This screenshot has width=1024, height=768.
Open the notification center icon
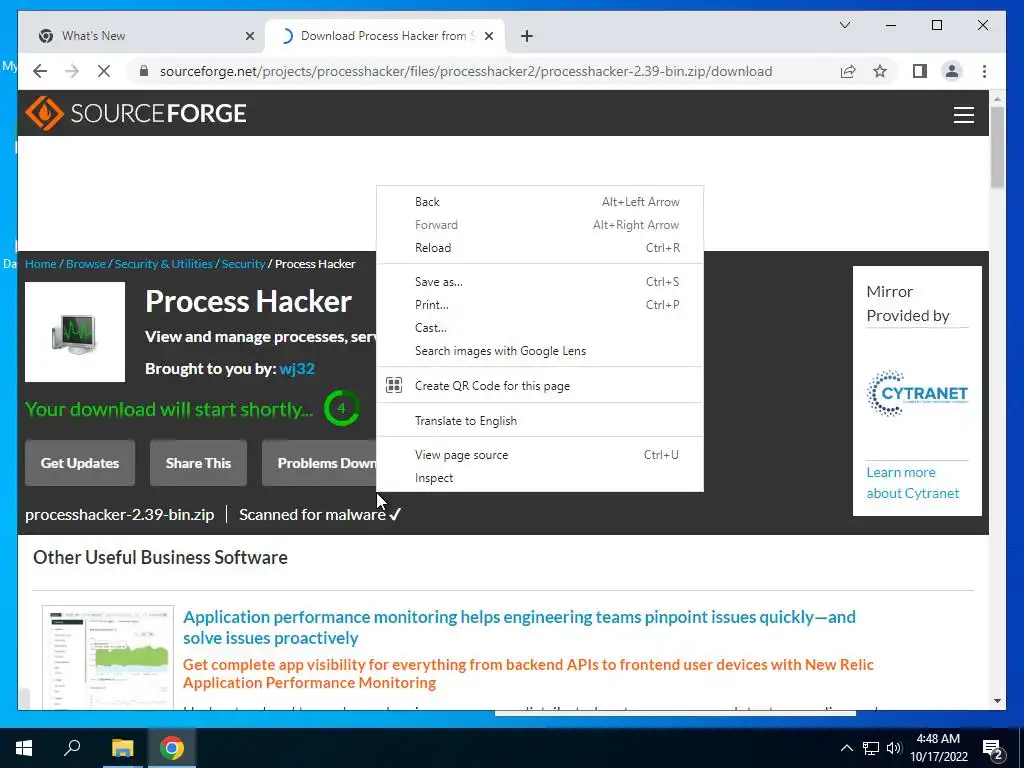(x=993, y=748)
